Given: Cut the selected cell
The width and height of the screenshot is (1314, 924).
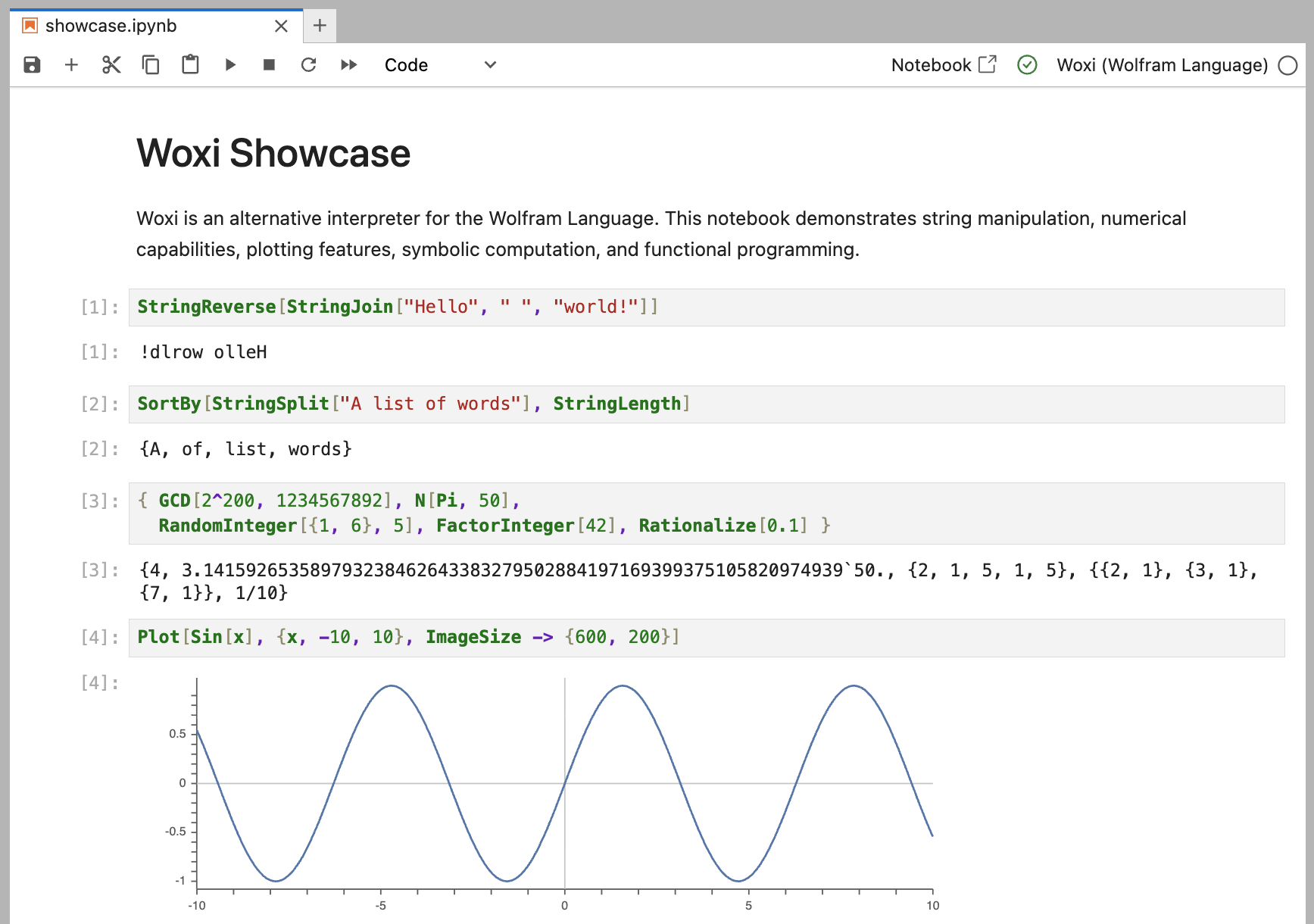Looking at the screenshot, I should click(111, 65).
